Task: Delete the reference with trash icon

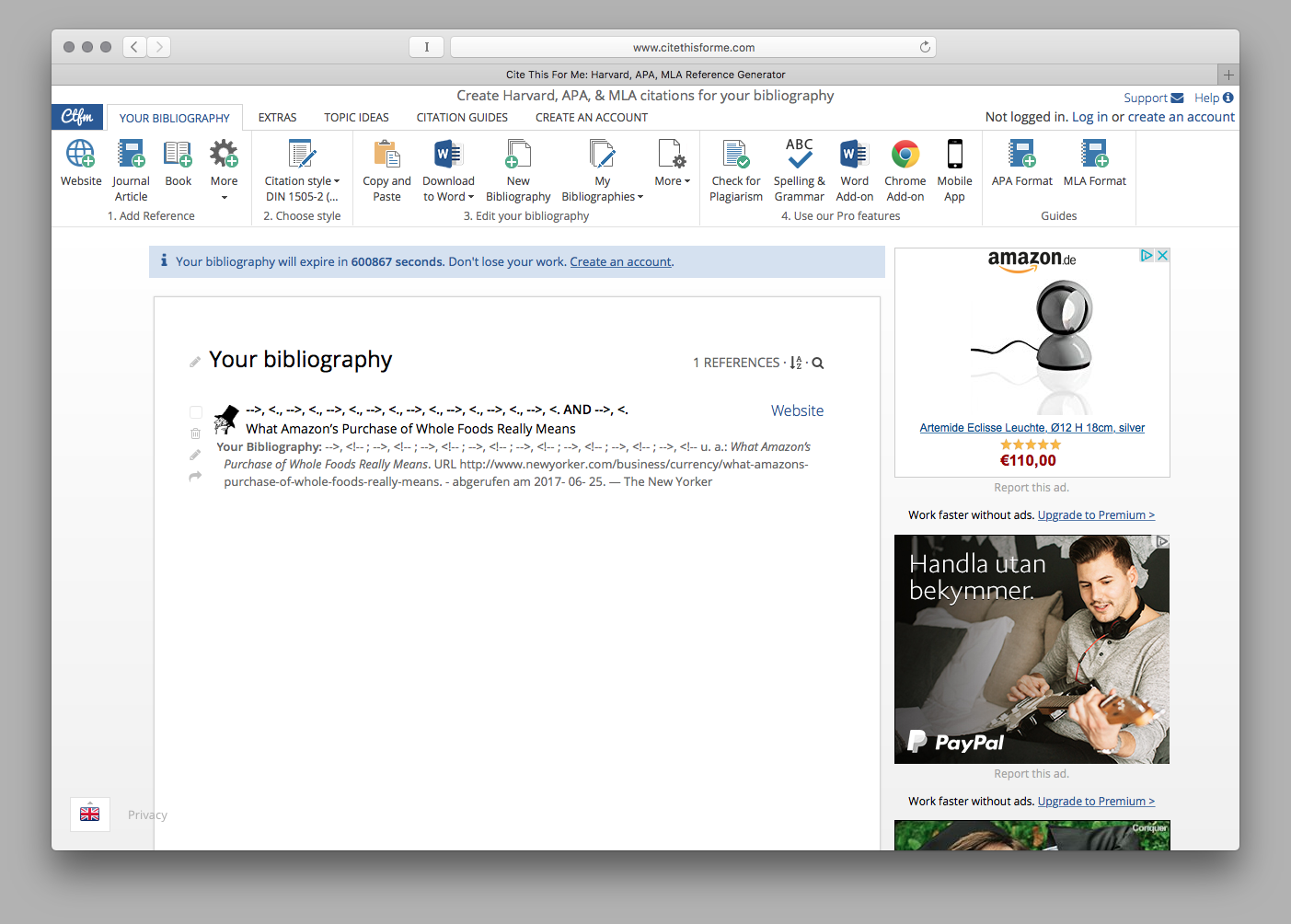Action: pos(195,433)
